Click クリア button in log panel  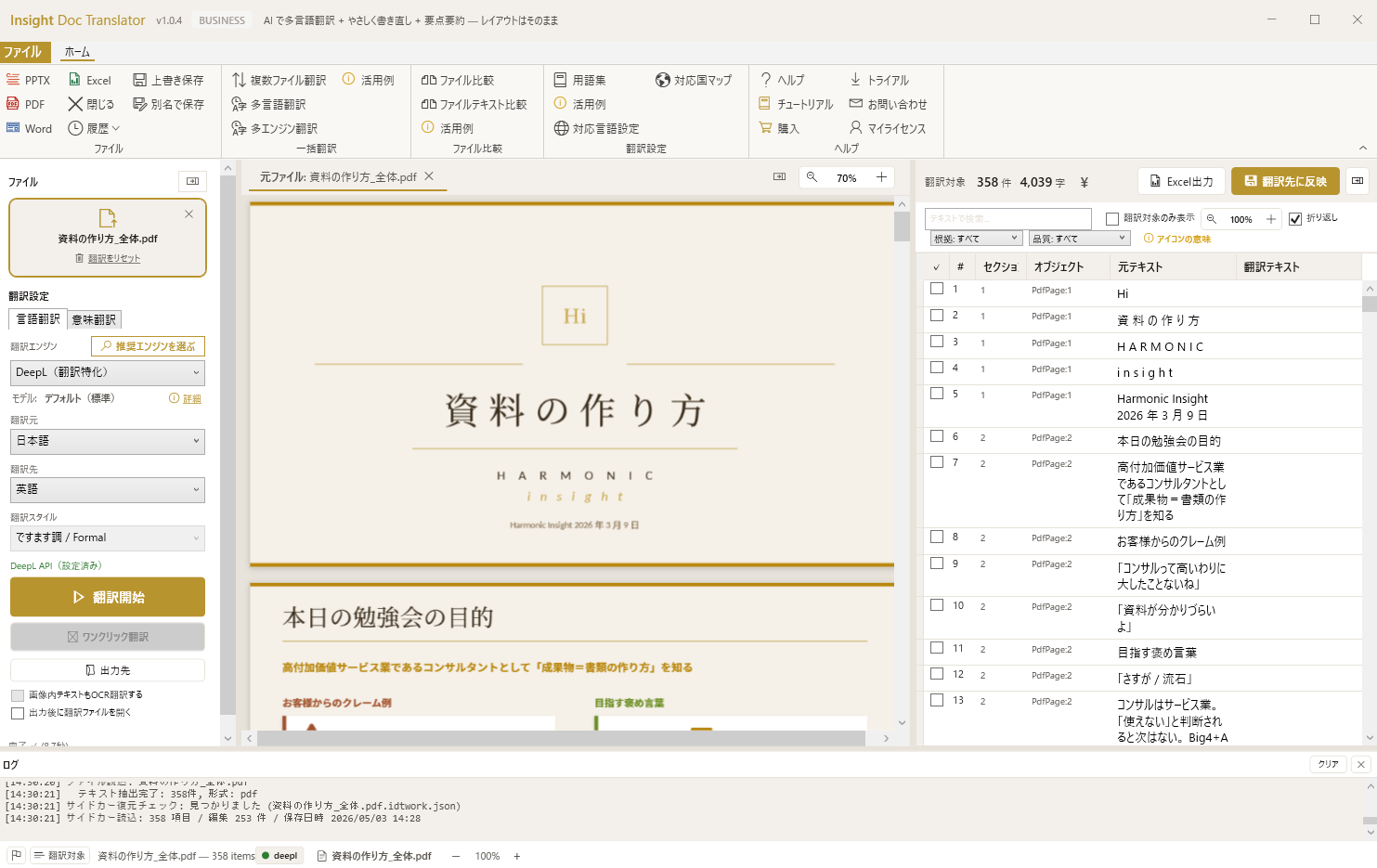point(1329,764)
